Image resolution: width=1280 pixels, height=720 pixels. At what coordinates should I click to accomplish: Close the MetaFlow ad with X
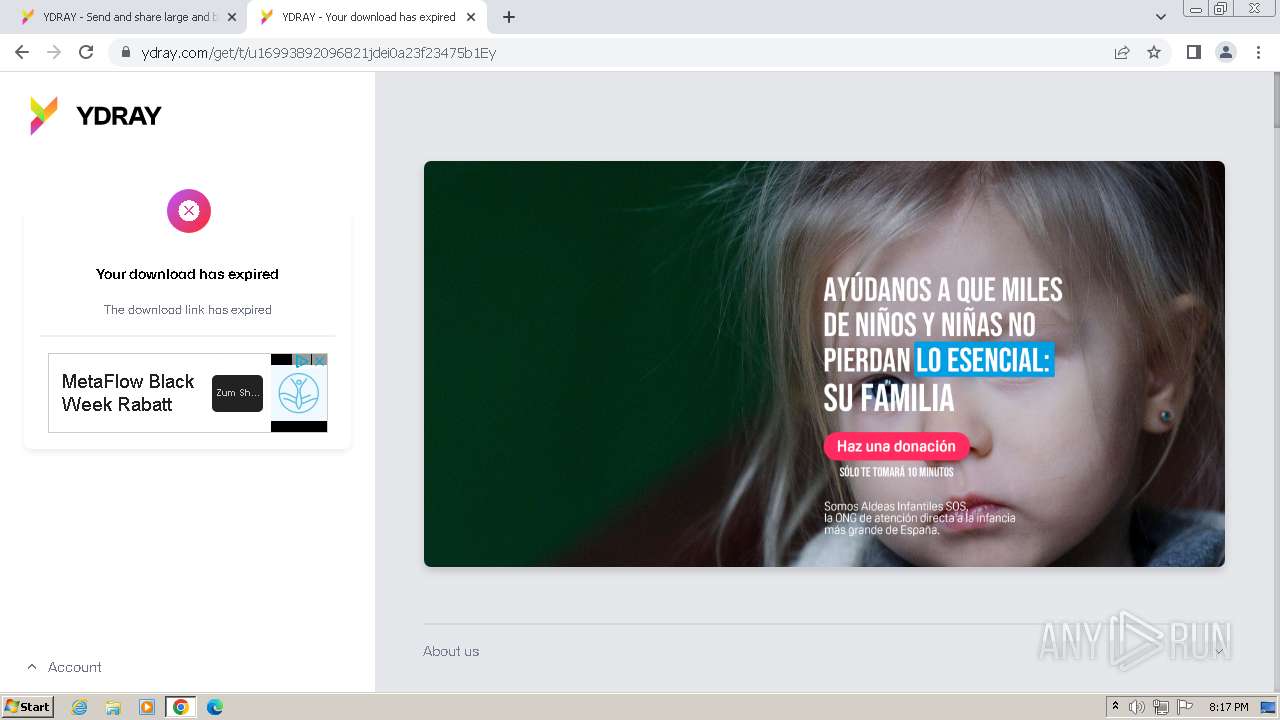pos(320,360)
